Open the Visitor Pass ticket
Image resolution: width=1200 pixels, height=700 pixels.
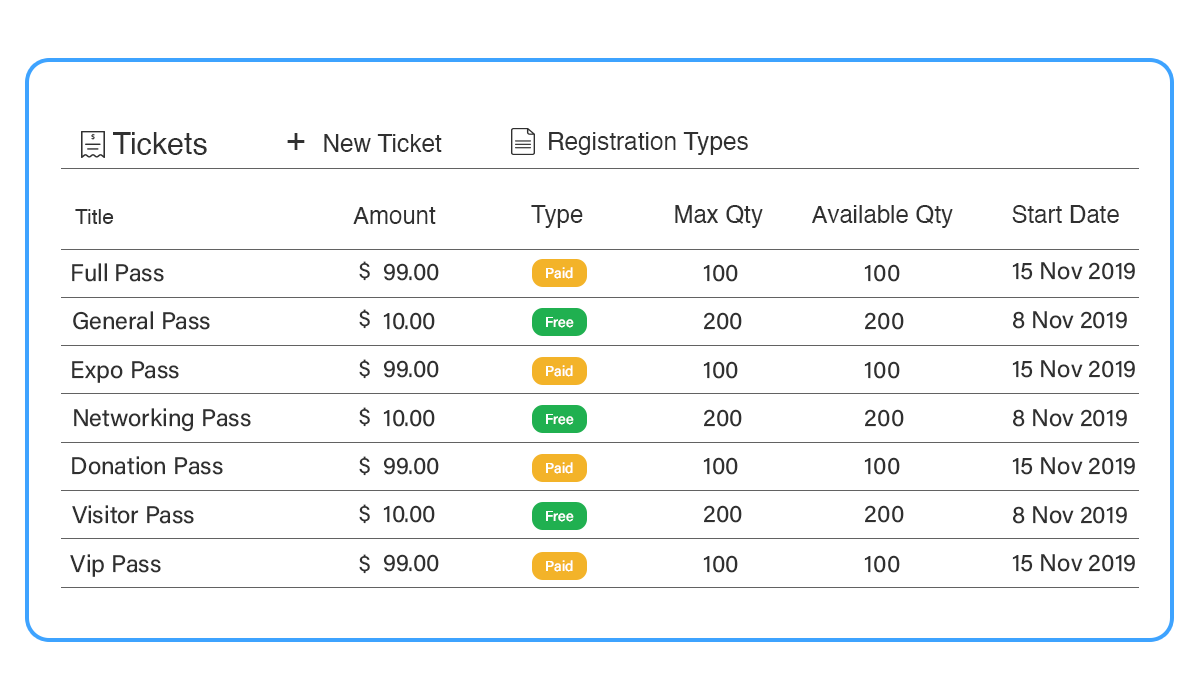pos(133,515)
